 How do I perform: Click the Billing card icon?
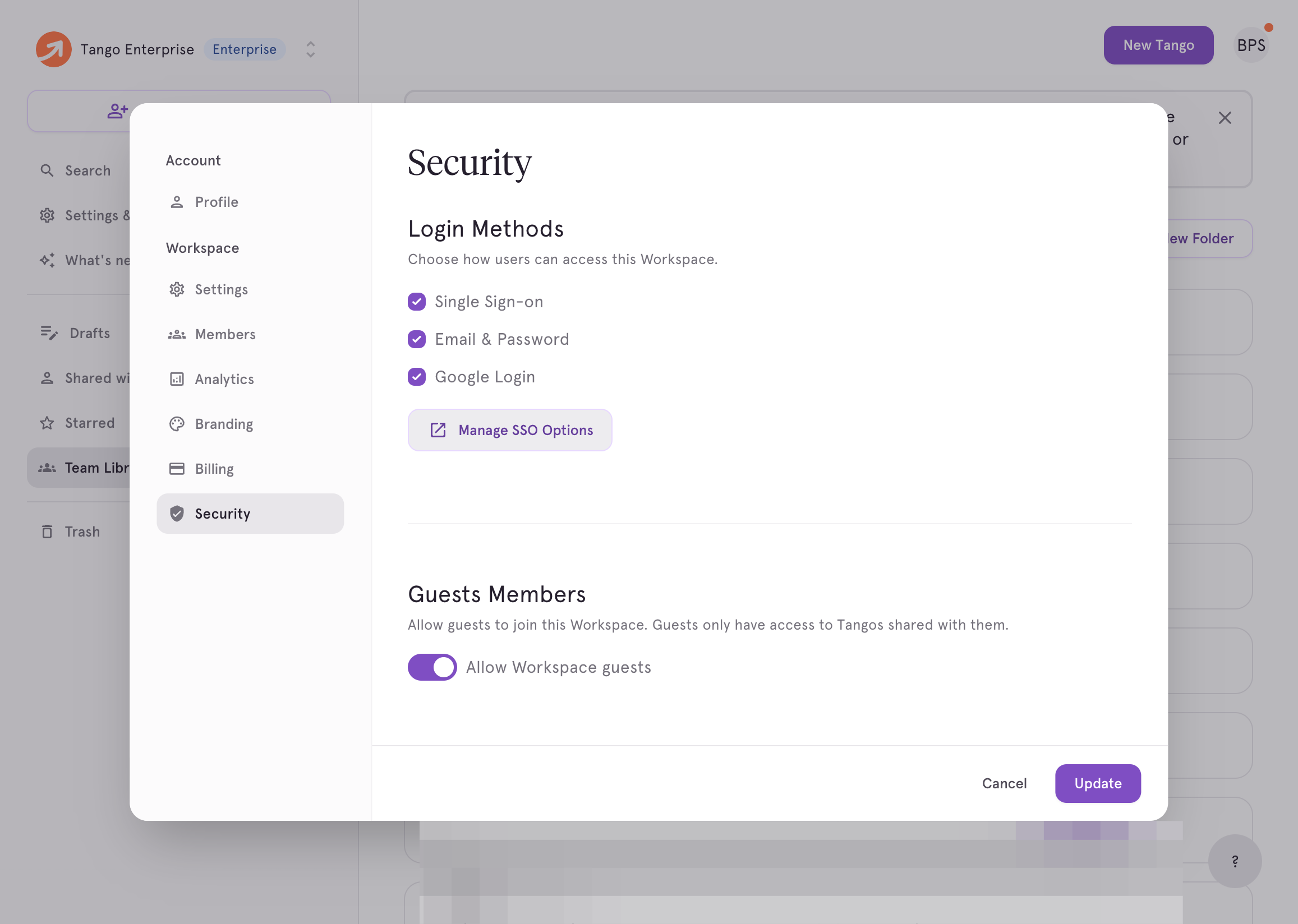coord(177,469)
